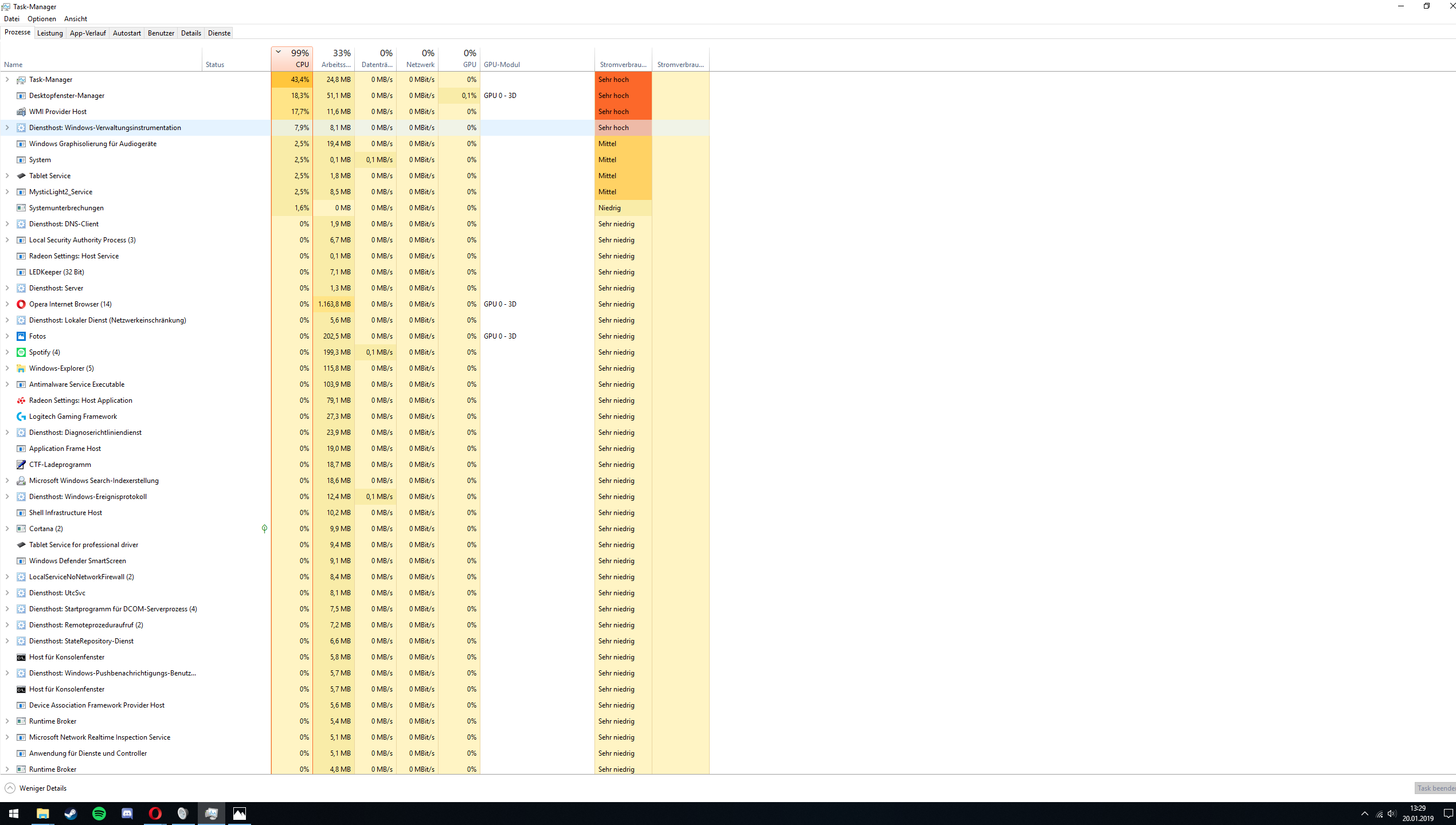
Task: Expand the Spotify process group
Action: point(7,352)
